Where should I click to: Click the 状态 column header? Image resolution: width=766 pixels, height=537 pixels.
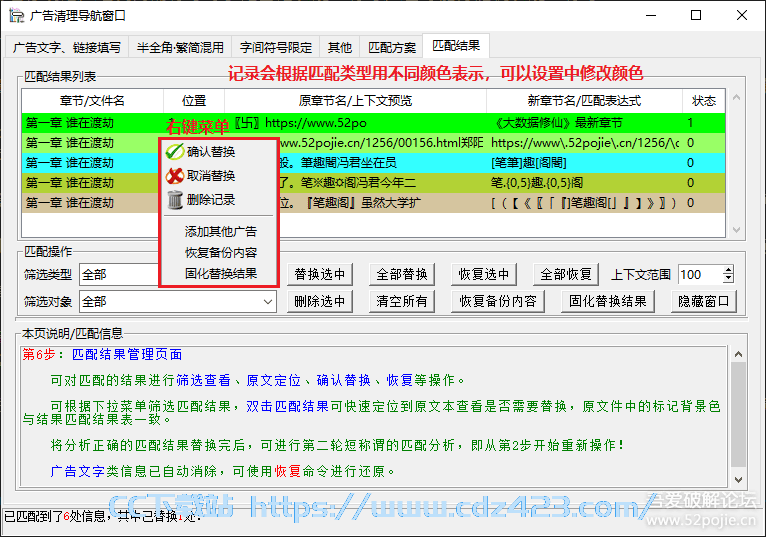pos(704,101)
